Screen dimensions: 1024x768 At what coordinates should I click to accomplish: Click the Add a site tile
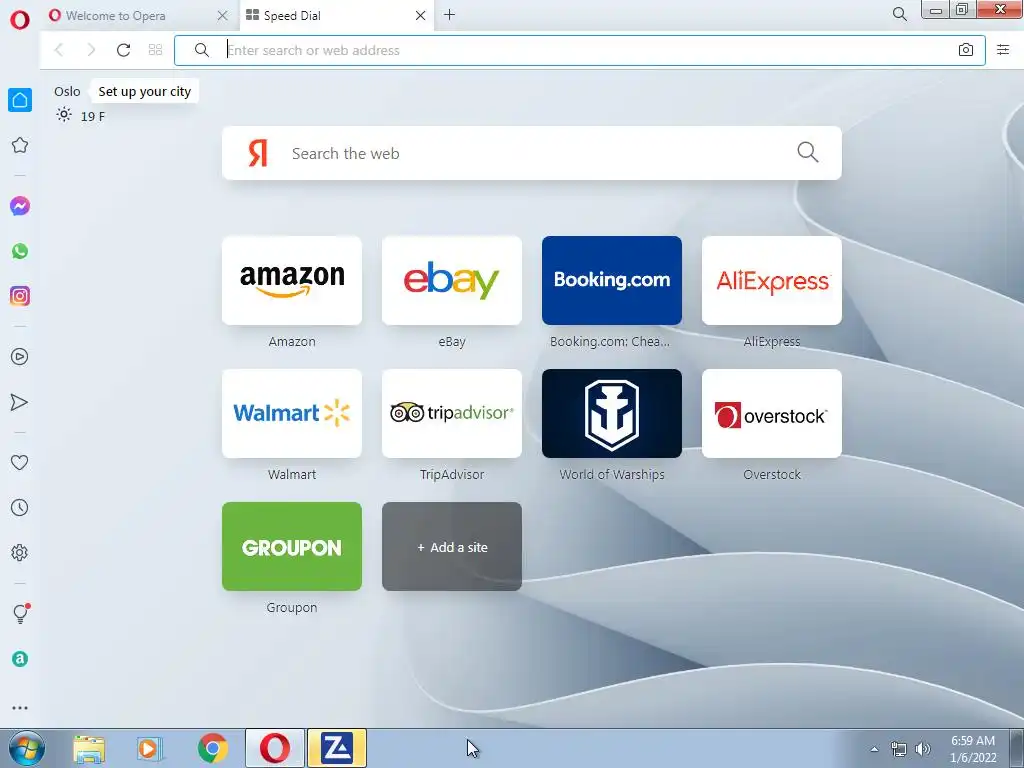click(x=452, y=547)
